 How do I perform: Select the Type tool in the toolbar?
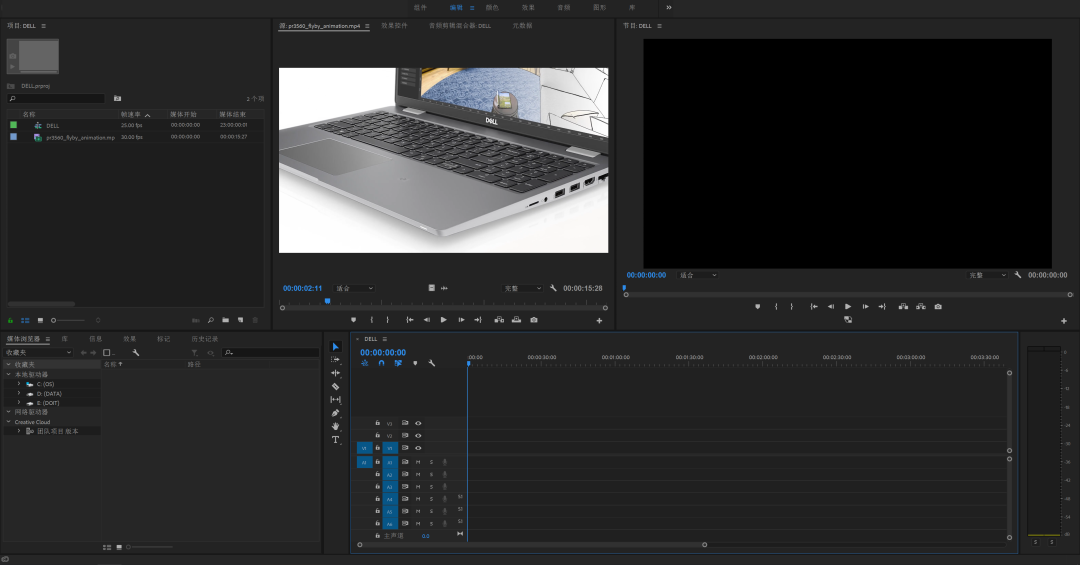pos(335,440)
